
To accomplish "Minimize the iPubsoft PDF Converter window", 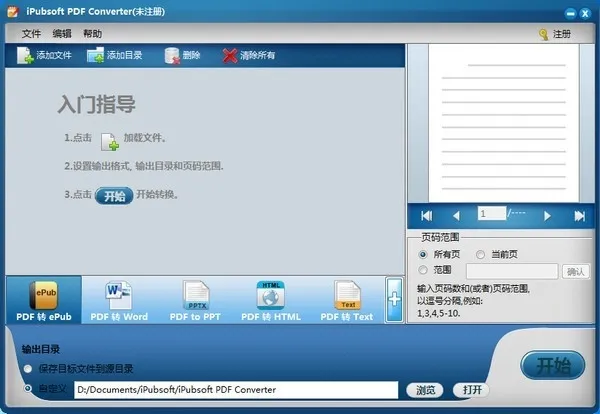I will click(x=570, y=13).
